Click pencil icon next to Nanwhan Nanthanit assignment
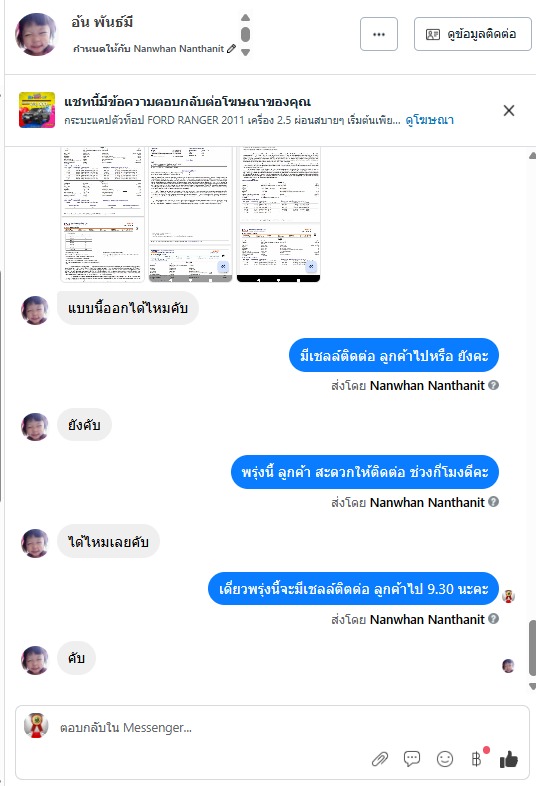The width and height of the screenshot is (536, 786). click(x=231, y=49)
